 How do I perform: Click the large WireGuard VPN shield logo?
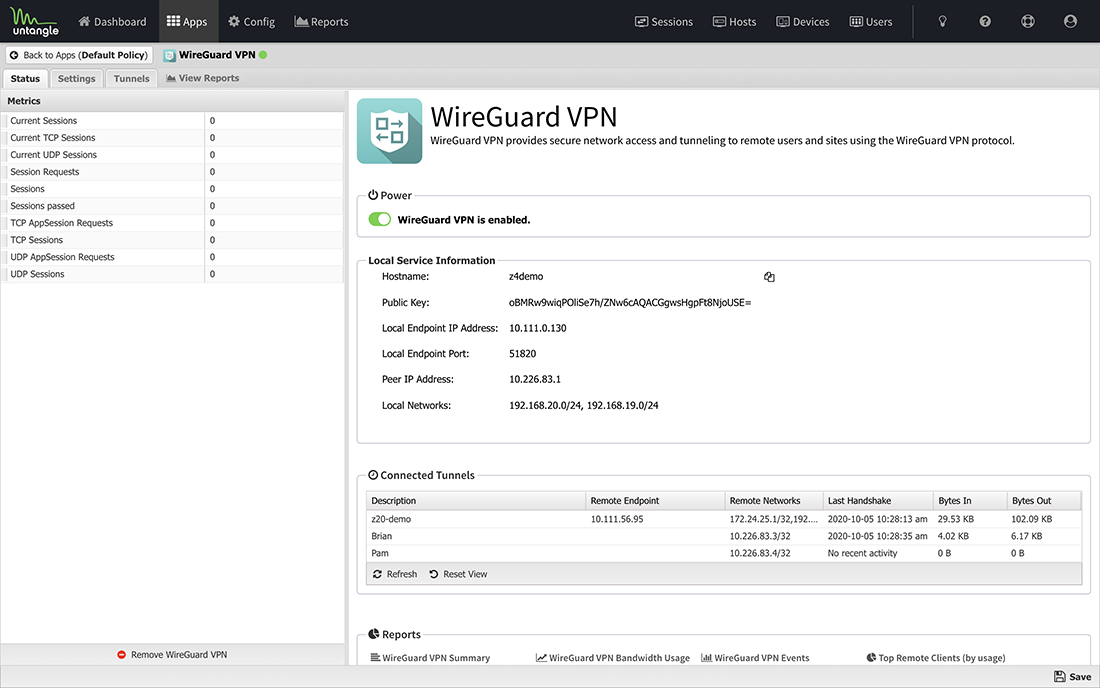389,131
